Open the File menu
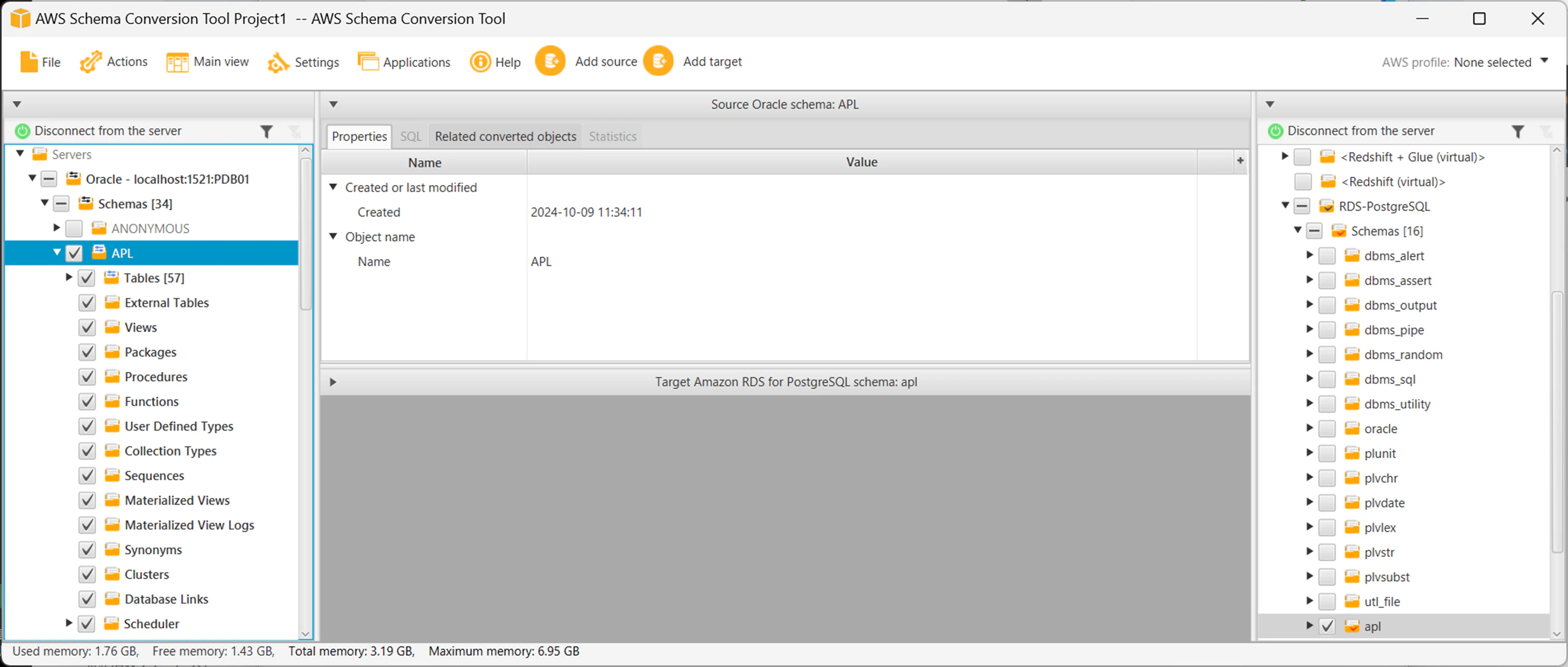Viewport: 1568px width, 667px height. (x=41, y=62)
